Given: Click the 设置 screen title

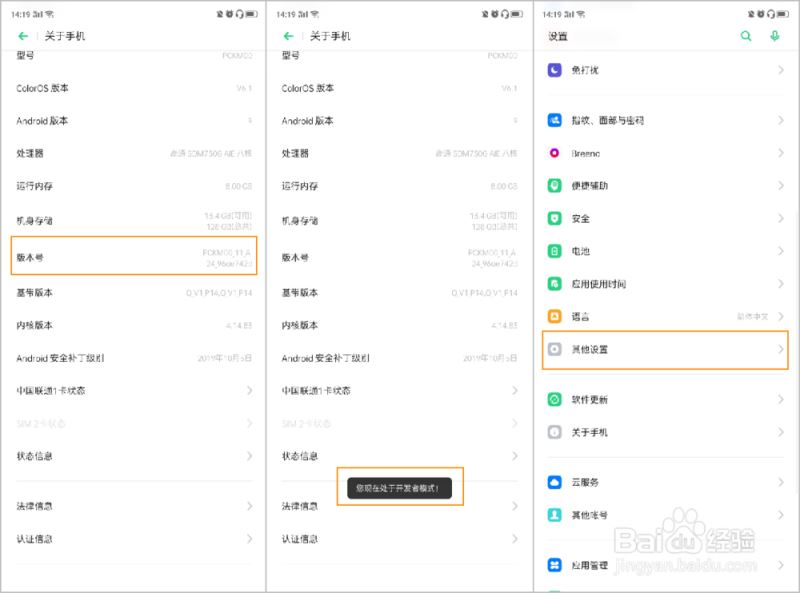Looking at the screenshot, I should pos(558,36).
